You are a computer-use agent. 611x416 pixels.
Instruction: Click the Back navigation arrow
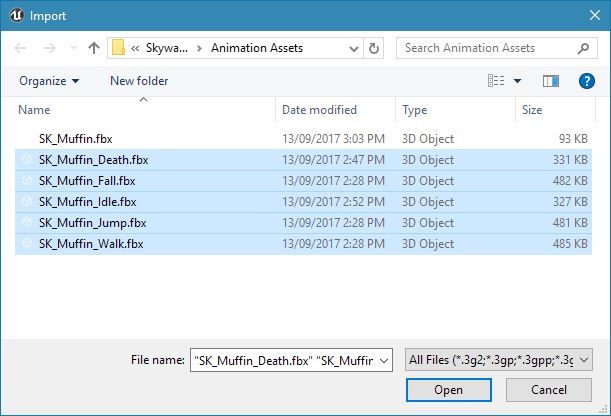tap(20, 48)
